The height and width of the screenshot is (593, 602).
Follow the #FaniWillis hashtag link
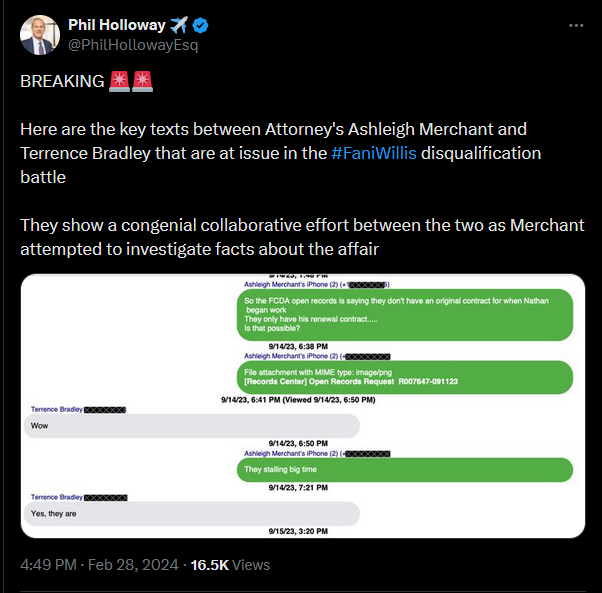[374, 153]
